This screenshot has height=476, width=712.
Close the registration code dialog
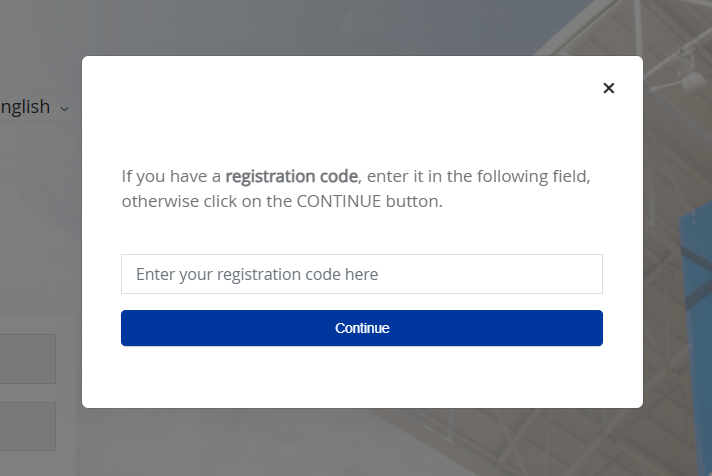[608, 88]
